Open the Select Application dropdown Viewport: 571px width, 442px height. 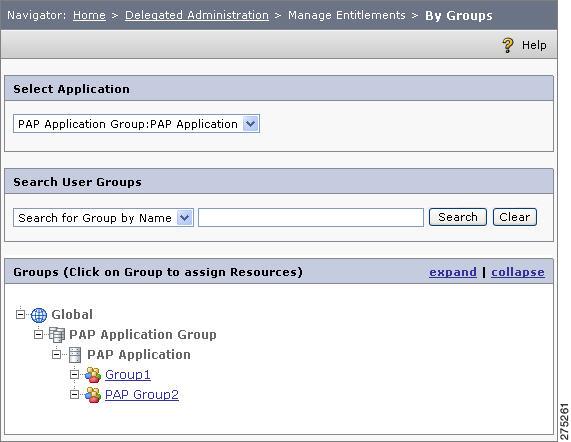click(137, 124)
